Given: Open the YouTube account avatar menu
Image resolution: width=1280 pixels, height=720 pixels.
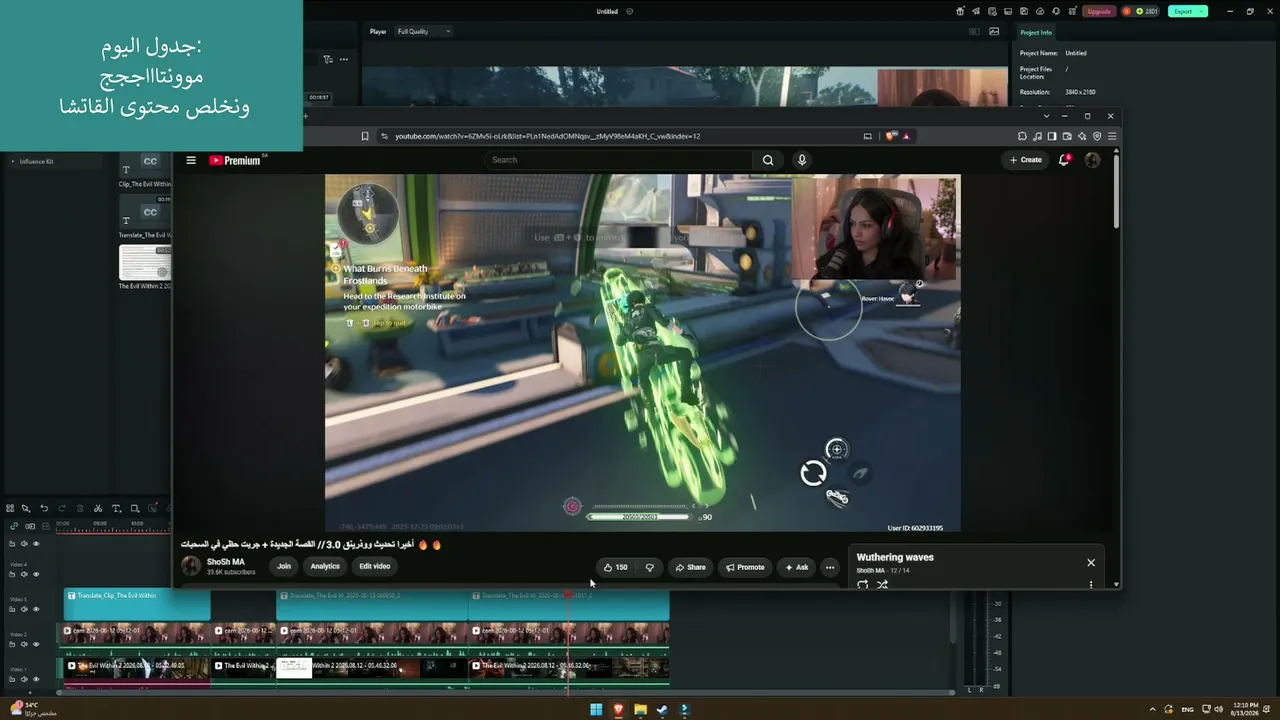Looking at the screenshot, I should tap(1092, 160).
